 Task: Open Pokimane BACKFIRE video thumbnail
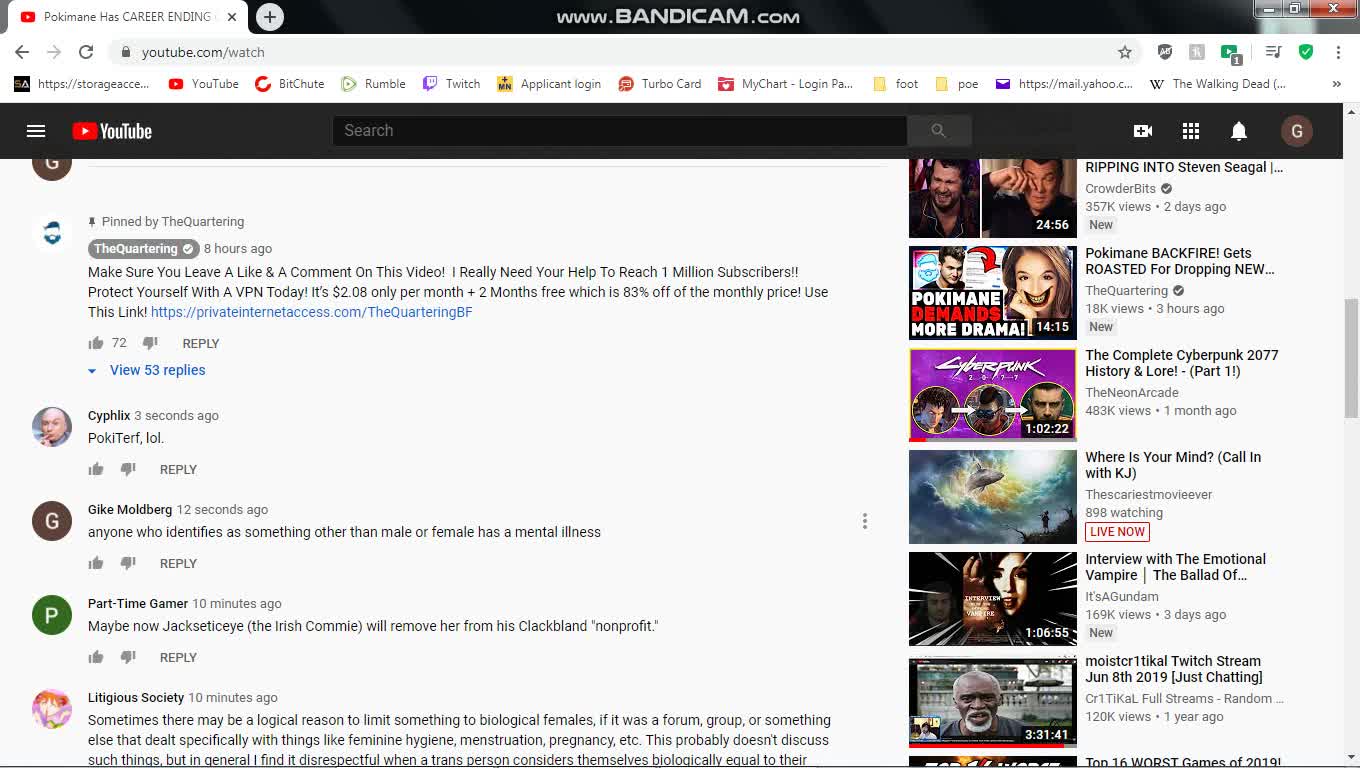point(993,293)
